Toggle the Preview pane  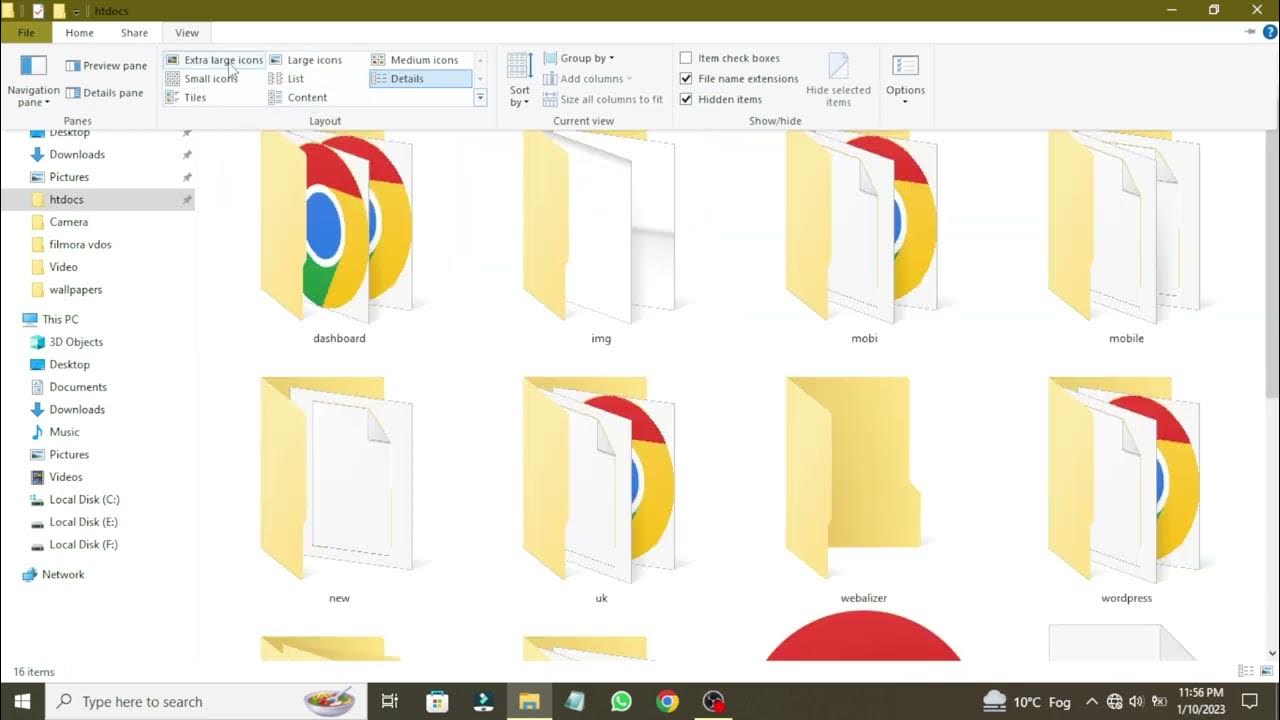106,66
